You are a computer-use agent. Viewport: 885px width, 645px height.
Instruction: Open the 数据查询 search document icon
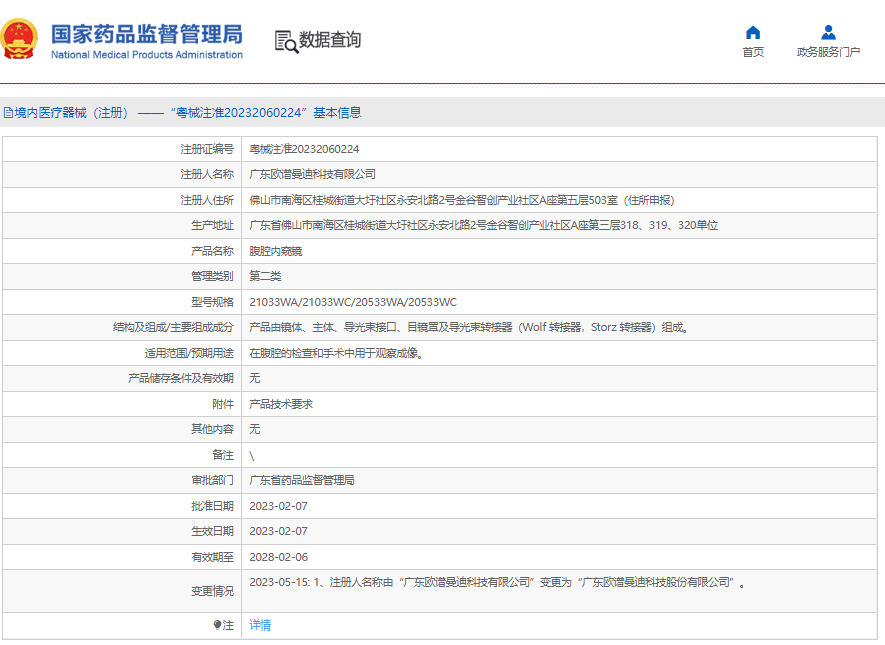pyautogui.click(x=286, y=41)
